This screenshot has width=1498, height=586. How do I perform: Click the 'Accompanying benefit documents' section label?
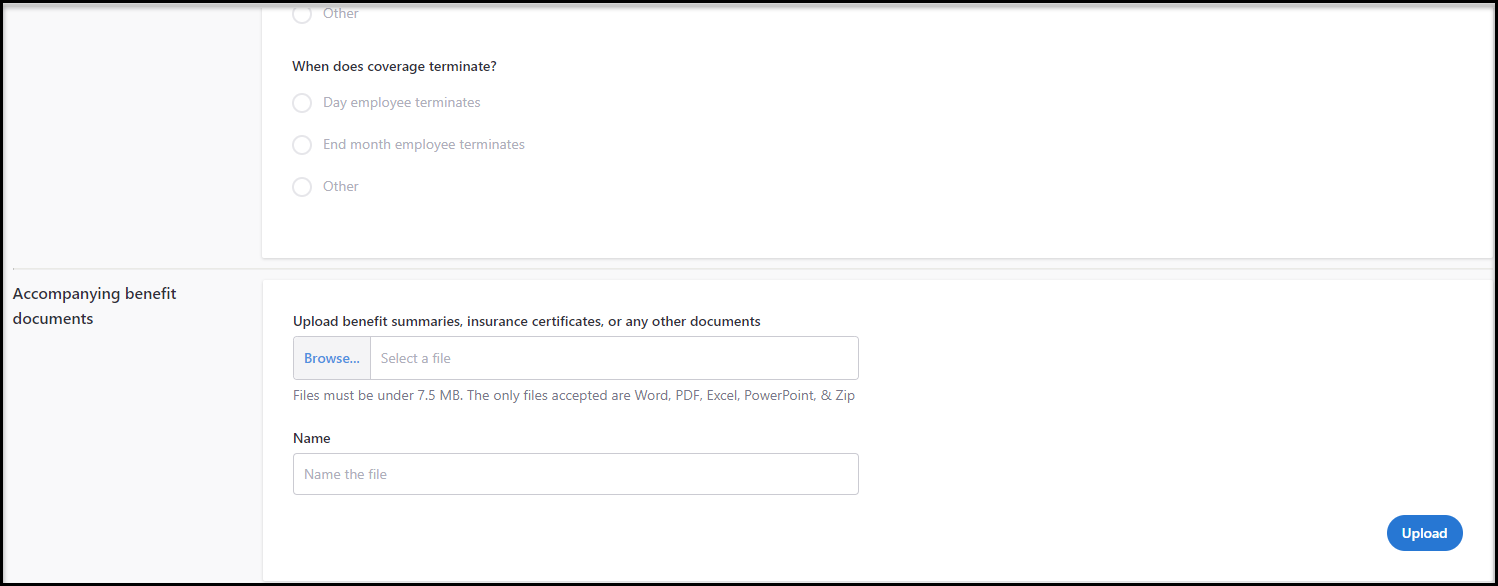[x=95, y=305]
